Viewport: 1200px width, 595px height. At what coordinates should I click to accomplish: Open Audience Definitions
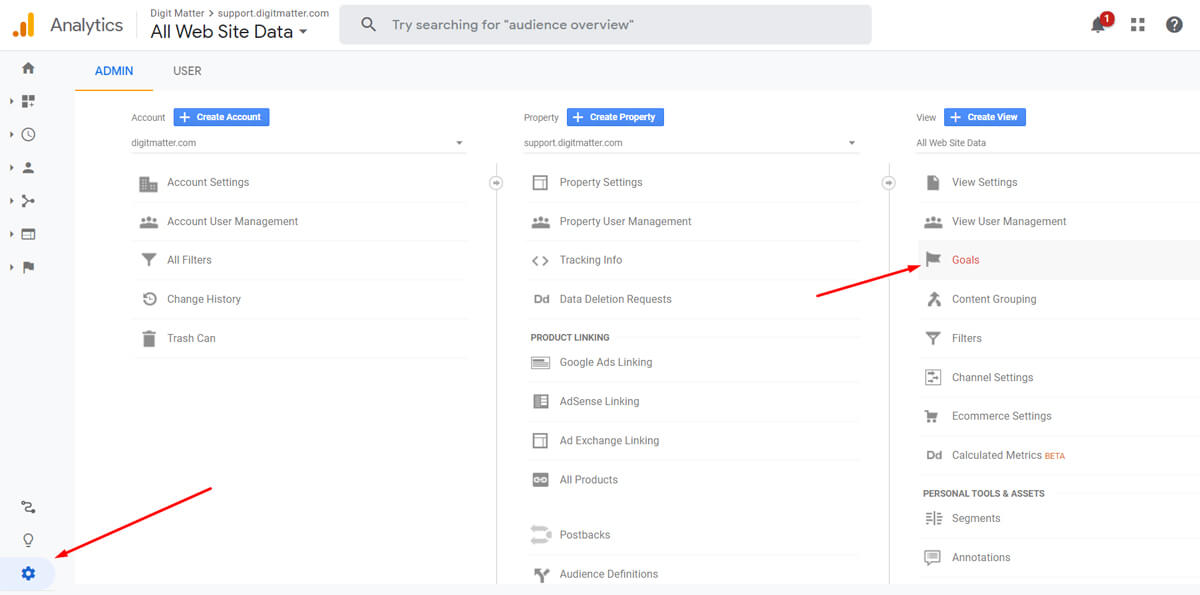608,573
